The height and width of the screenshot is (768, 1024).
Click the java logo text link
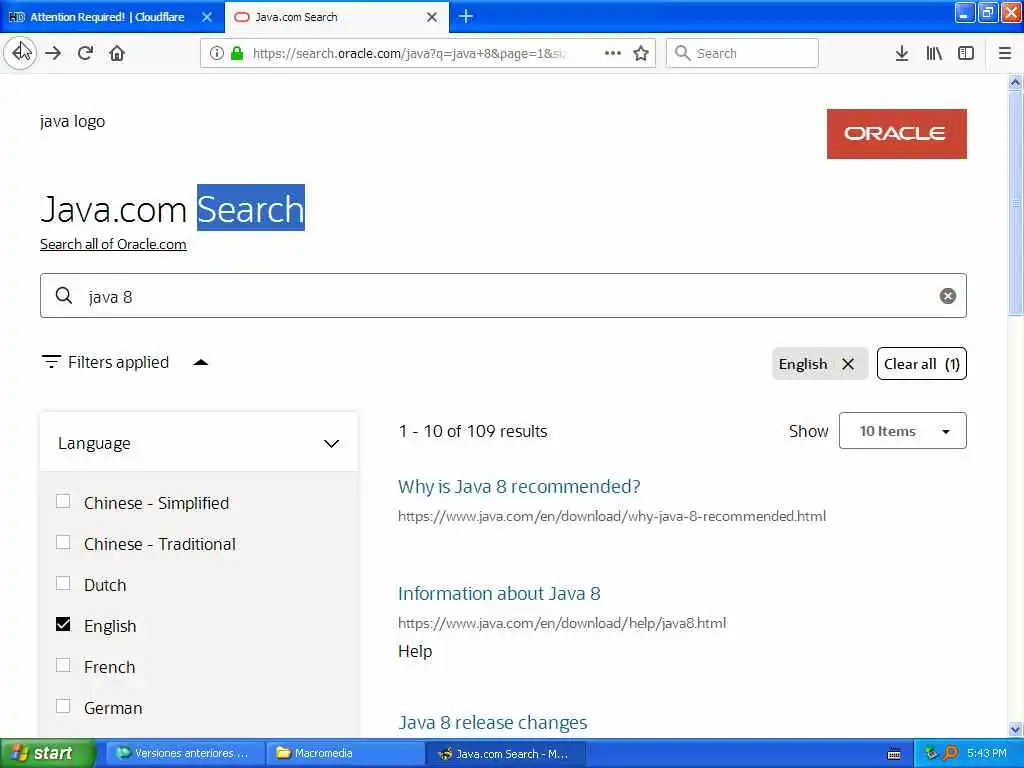72,121
